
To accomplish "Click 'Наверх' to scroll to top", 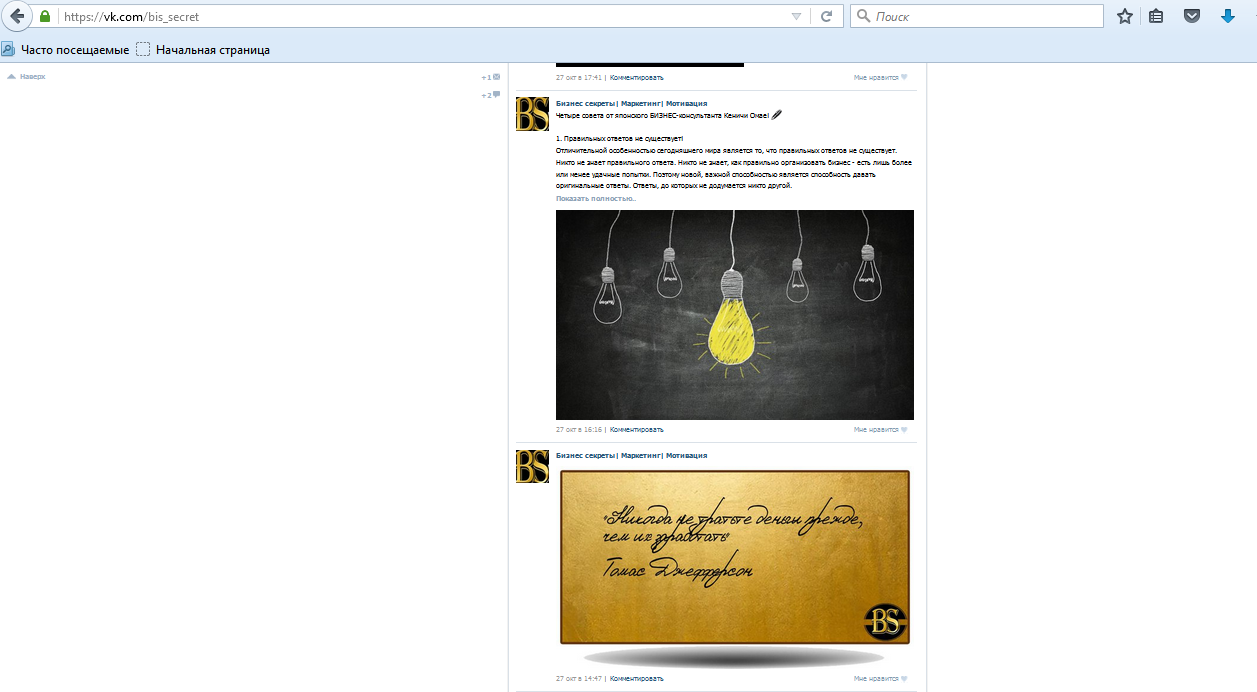I will tap(31, 76).
